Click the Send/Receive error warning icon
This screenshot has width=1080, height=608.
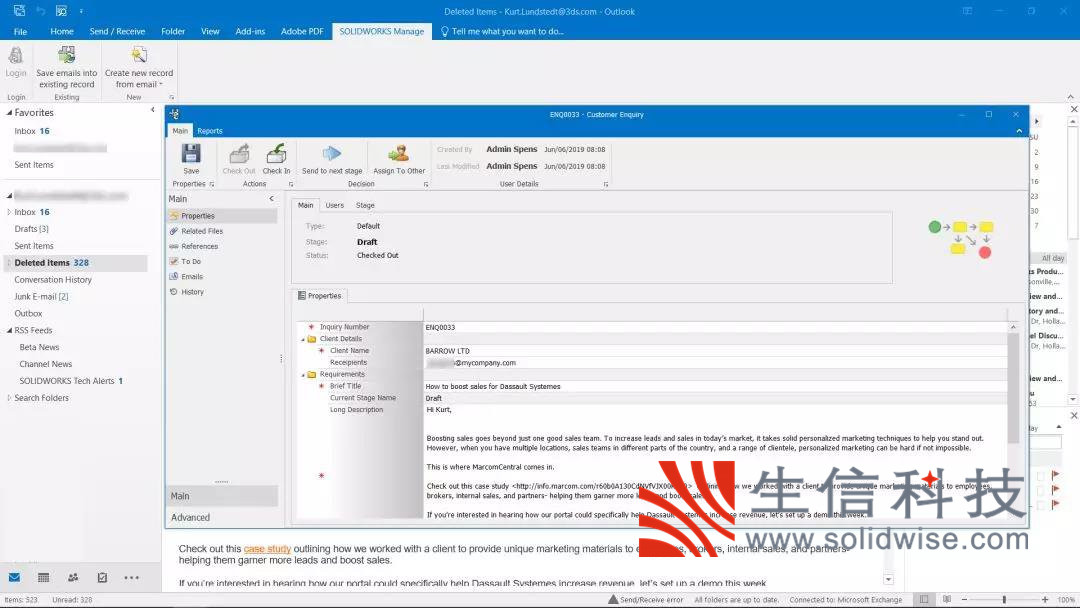point(613,600)
